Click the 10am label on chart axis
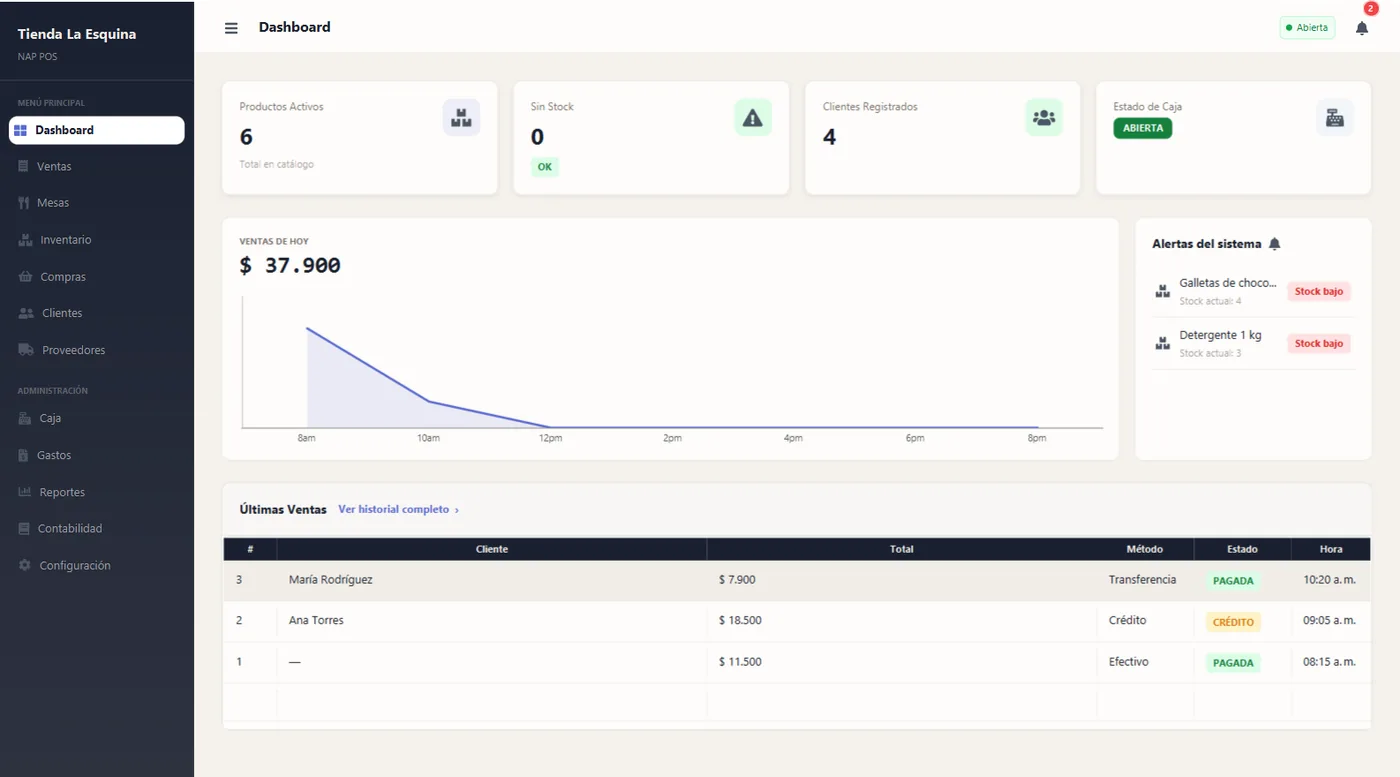The width and height of the screenshot is (1400, 777). tap(428, 438)
